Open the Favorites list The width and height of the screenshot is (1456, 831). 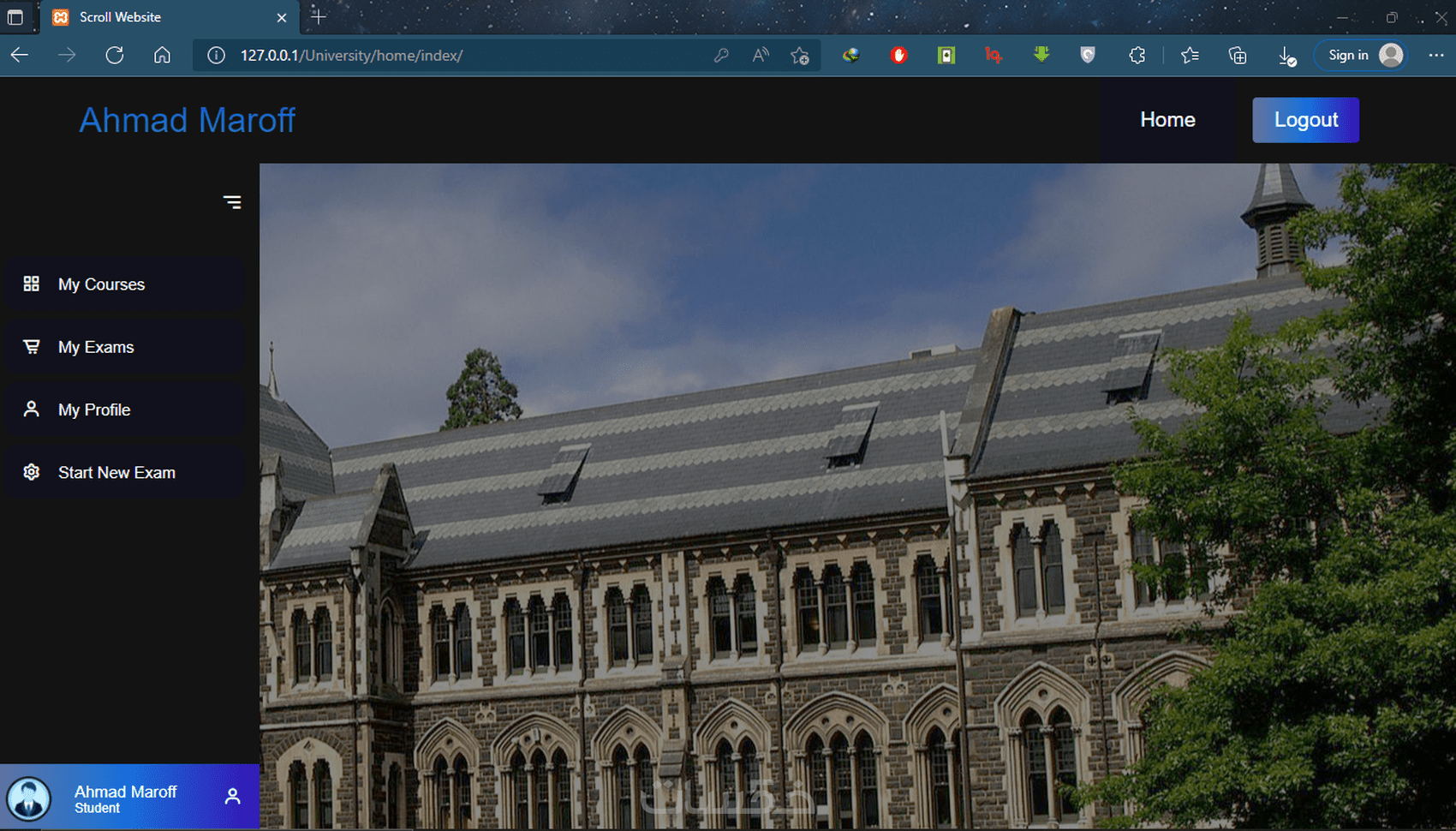(1190, 56)
